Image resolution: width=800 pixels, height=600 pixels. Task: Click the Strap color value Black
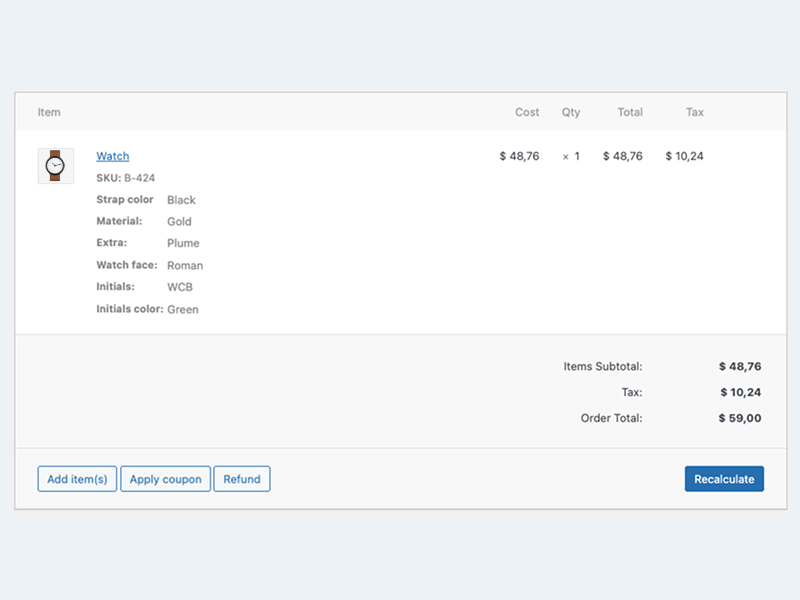[181, 200]
